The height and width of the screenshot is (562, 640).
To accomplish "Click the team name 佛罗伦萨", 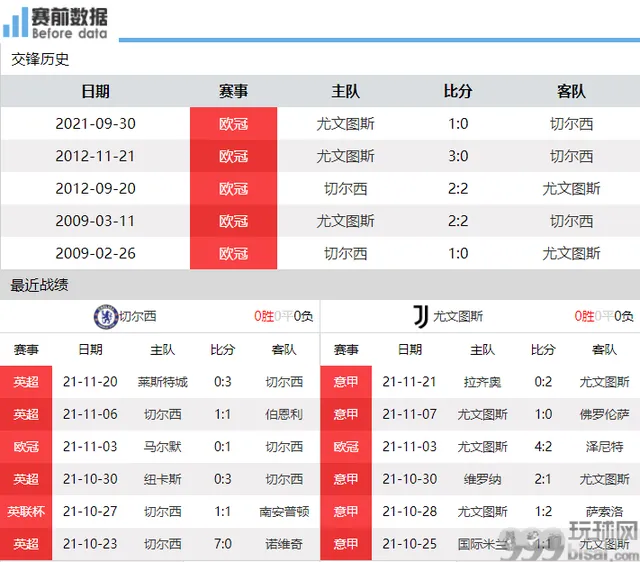I will pyautogui.click(x=604, y=414).
